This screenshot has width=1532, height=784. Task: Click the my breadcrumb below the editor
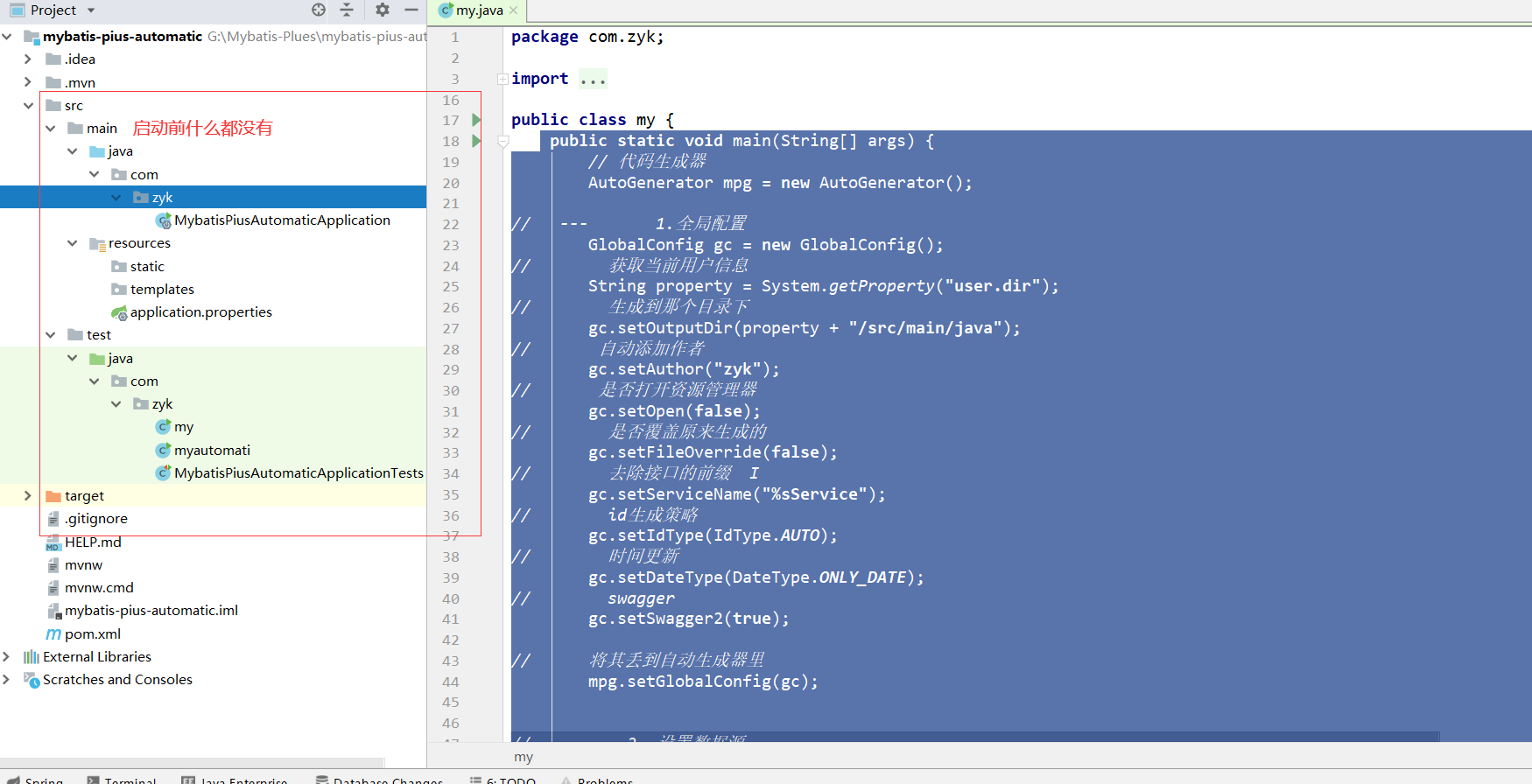[524, 757]
